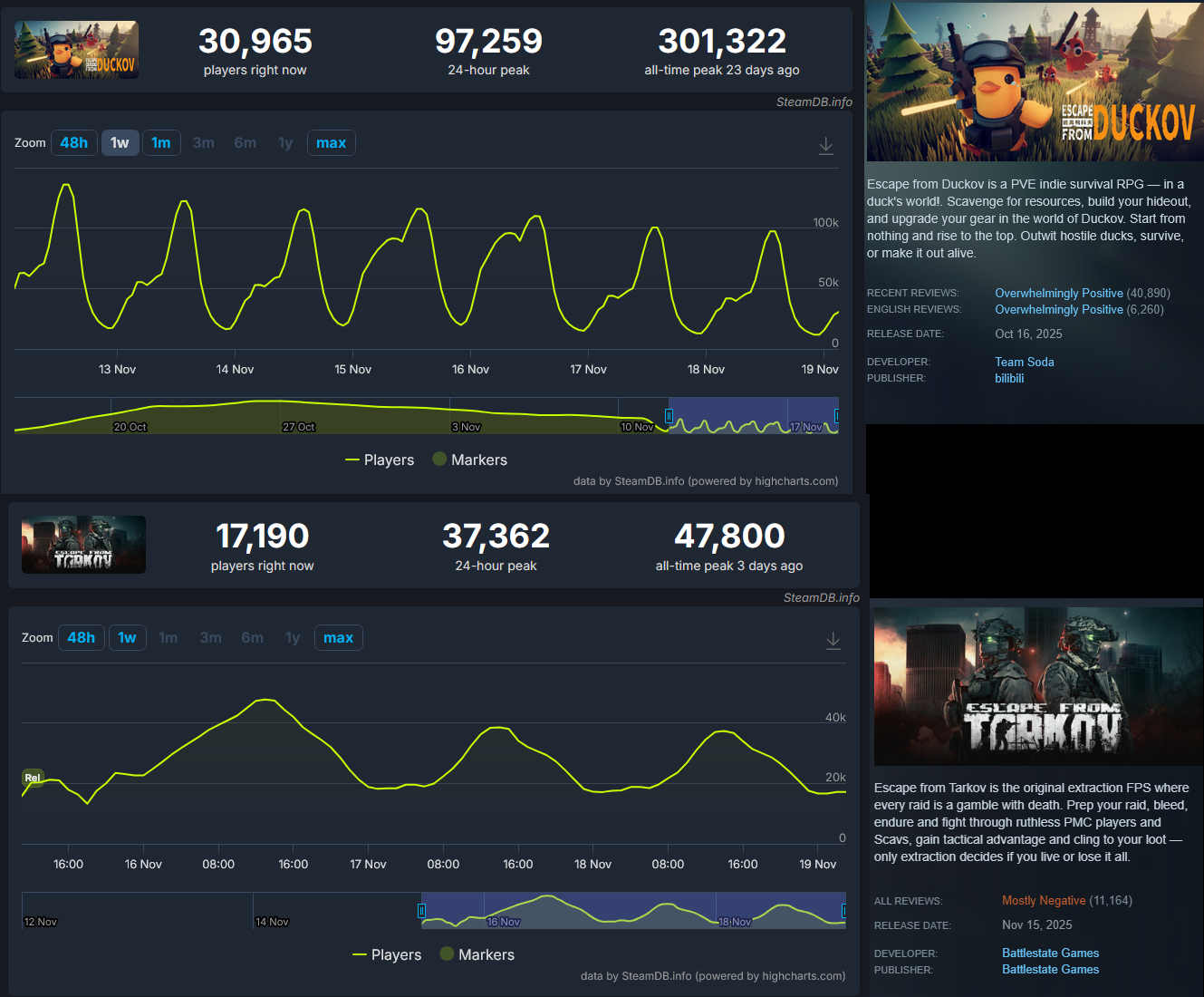
Task: Select 1w zoom on Duckov chart
Action: (x=120, y=143)
